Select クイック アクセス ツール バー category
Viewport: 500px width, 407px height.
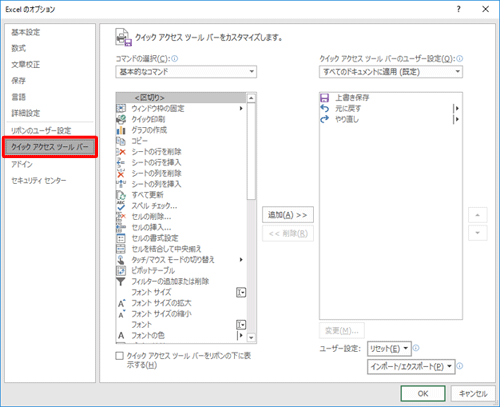(x=50, y=147)
